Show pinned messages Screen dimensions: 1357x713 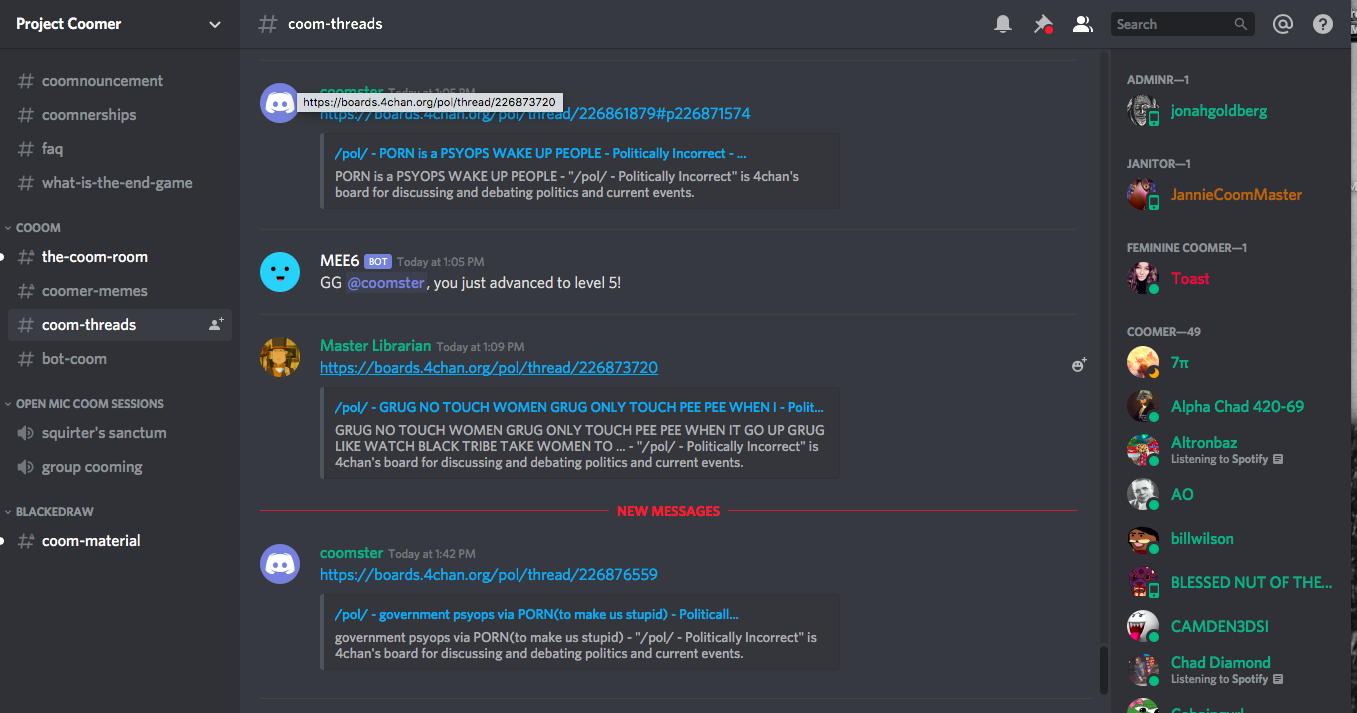pyautogui.click(x=1042, y=24)
